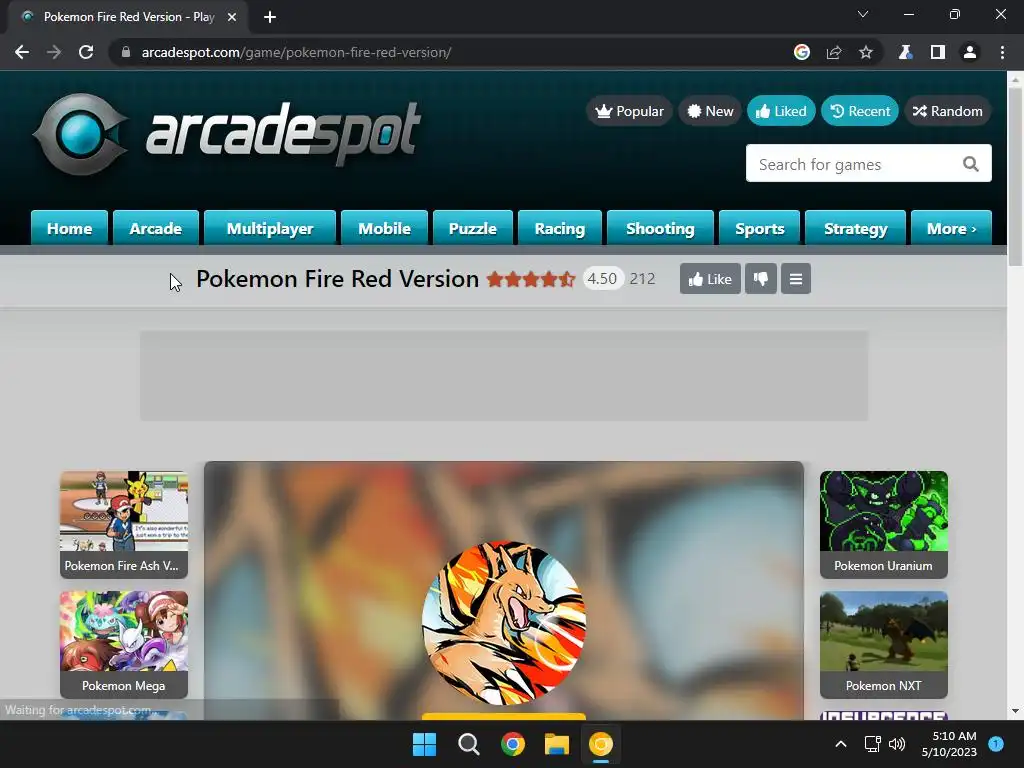The width and height of the screenshot is (1024, 768).
Task: Open the Arcade category
Action: point(155,229)
